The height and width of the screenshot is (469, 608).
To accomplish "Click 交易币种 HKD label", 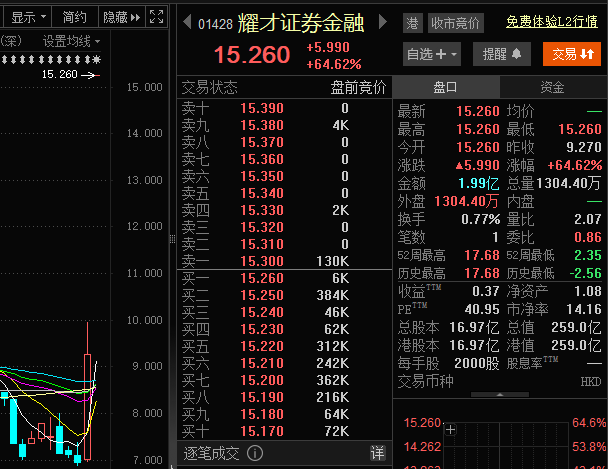I will 591,382.
